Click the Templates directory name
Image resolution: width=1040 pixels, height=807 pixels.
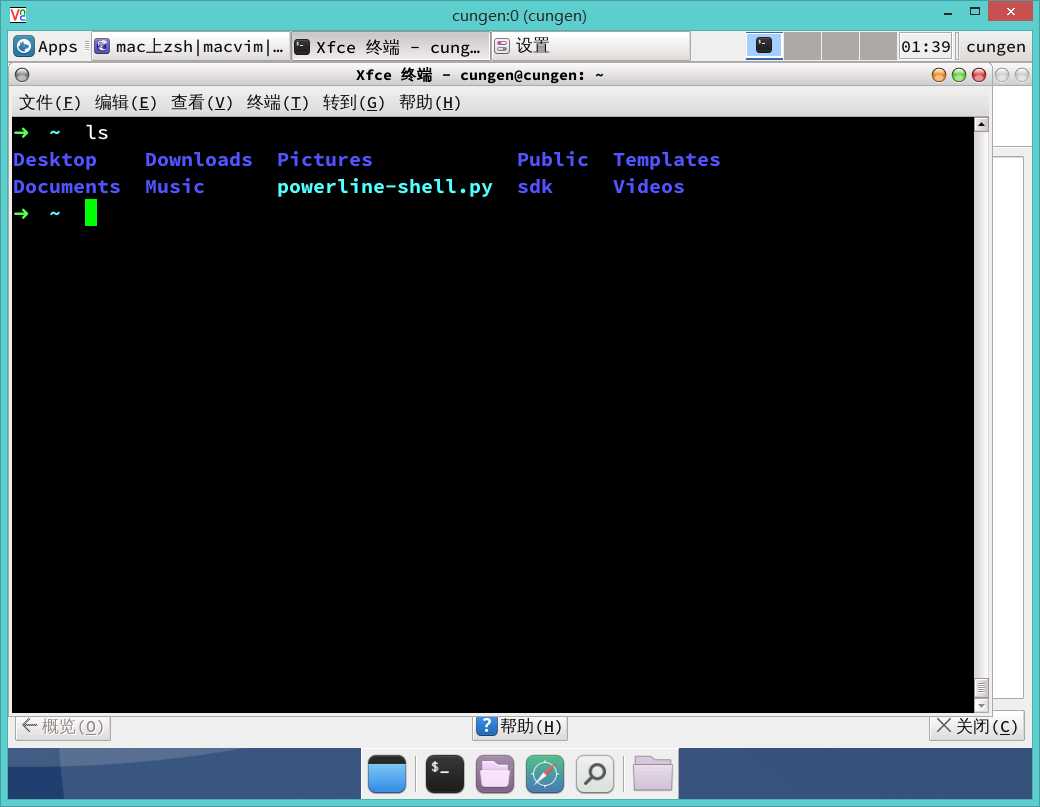[x=667, y=160]
